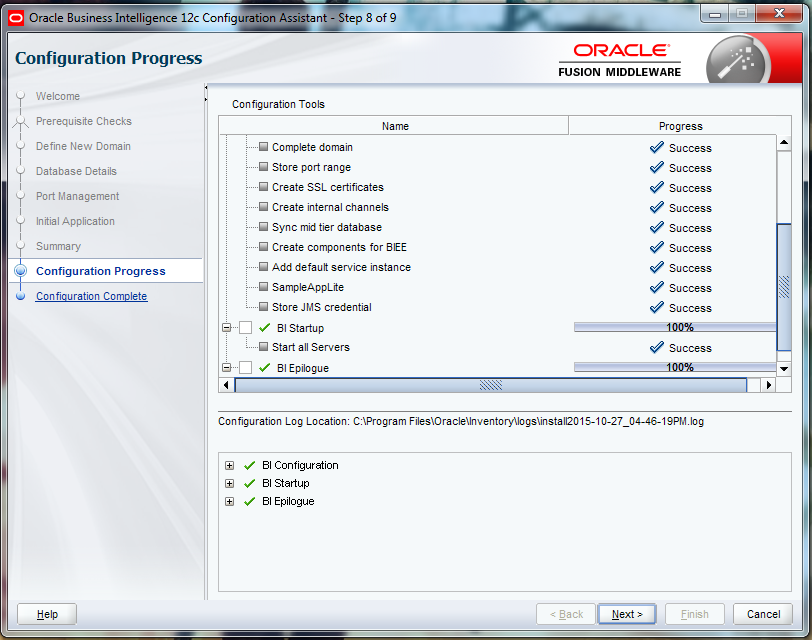Image resolution: width=812 pixels, height=640 pixels.
Task: Expand BI Epilogue in the lower panel
Action: click(229, 502)
